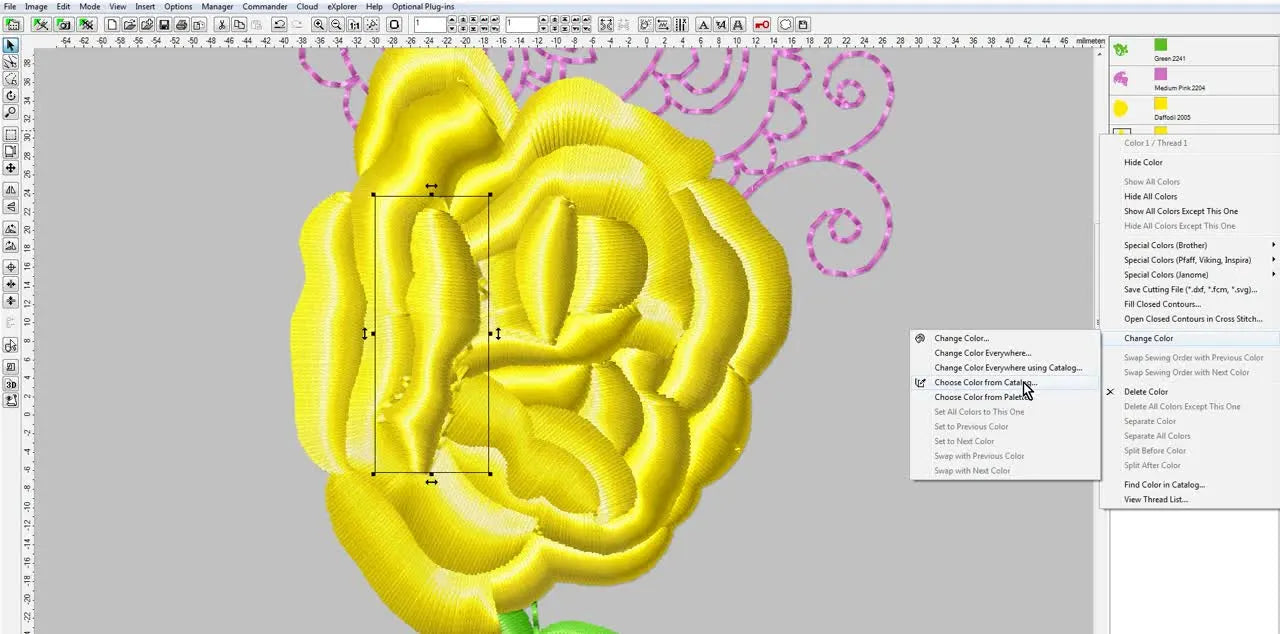Click the yellow rose thumbnail in color list
Screen dimensions: 1280x634
point(1121,108)
